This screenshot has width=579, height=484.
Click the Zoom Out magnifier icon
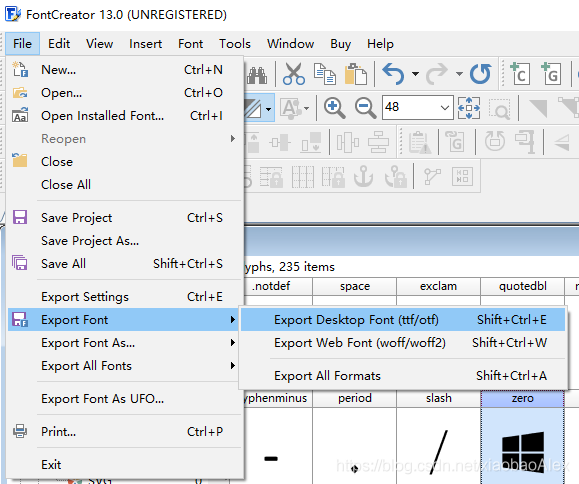365,108
